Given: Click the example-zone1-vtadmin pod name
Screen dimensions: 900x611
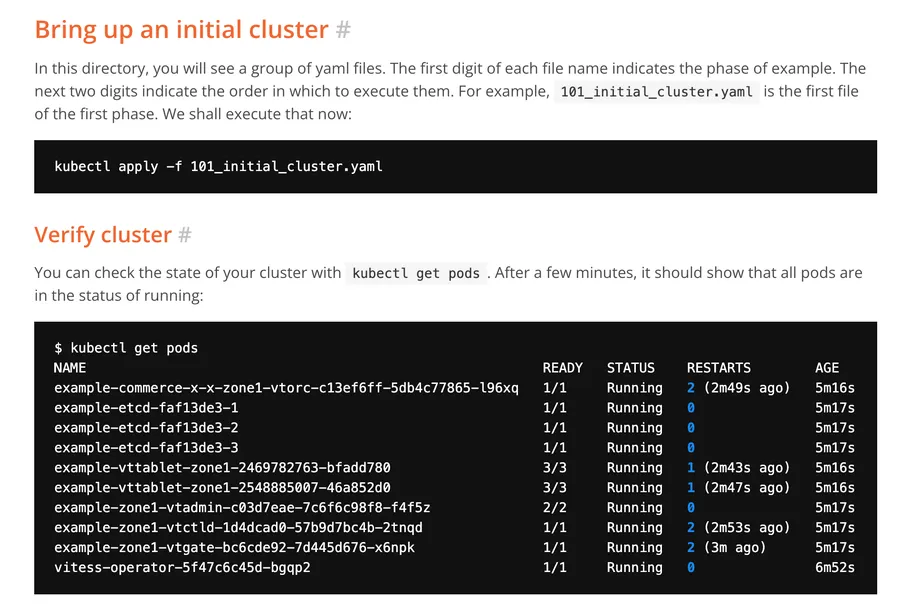Looking at the screenshot, I should (x=242, y=507).
